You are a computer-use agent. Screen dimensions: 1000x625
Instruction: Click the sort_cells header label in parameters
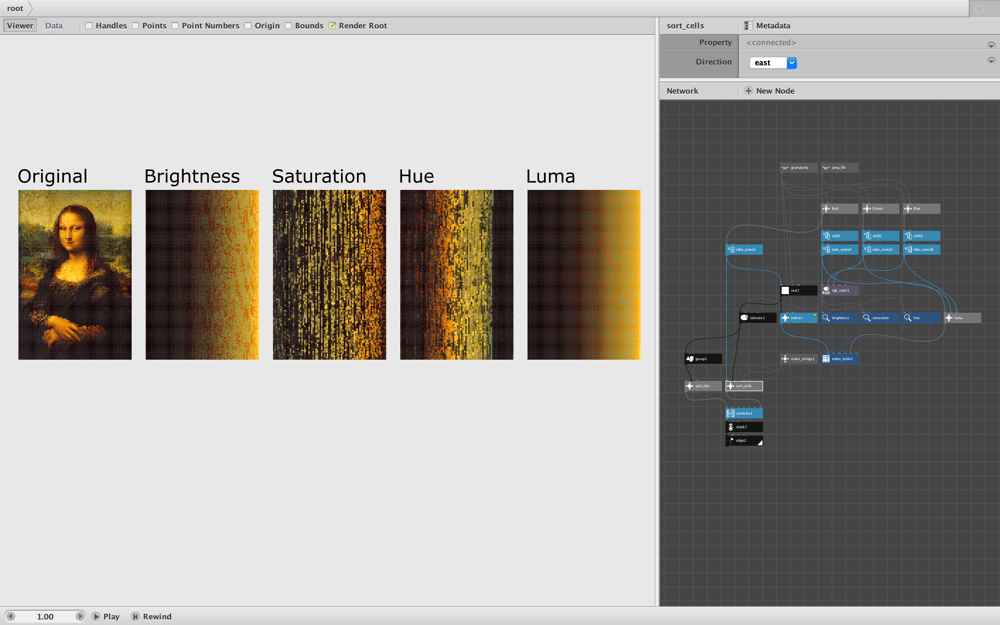[685, 26]
